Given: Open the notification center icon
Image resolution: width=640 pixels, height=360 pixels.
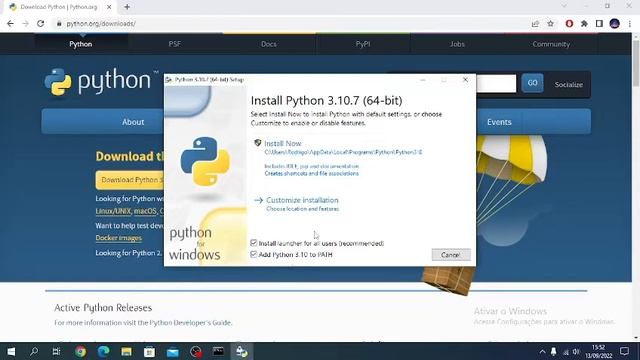Looking at the screenshot, I should [624, 351].
